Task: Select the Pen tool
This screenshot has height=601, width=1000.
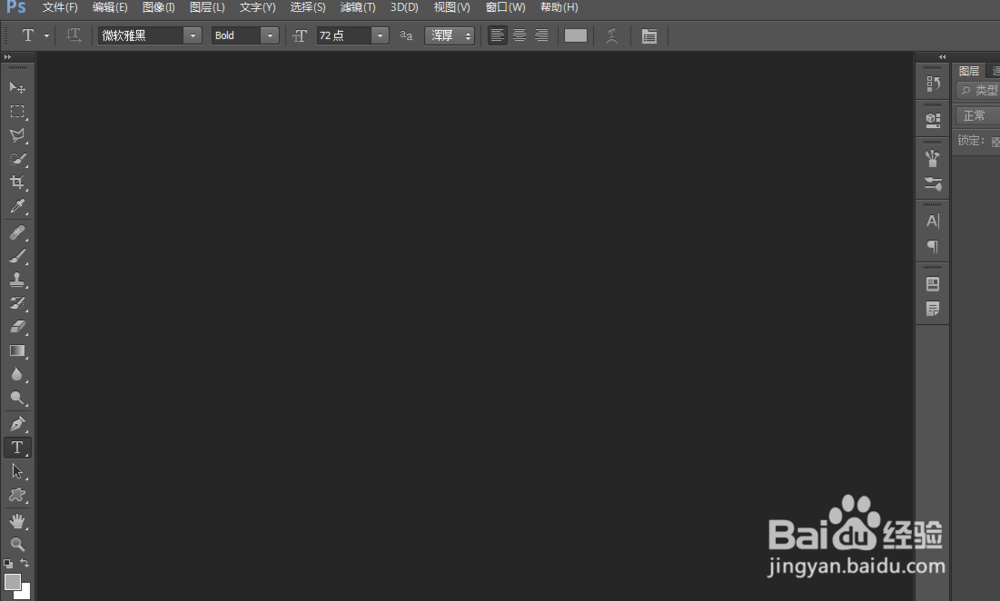Action: [17, 424]
